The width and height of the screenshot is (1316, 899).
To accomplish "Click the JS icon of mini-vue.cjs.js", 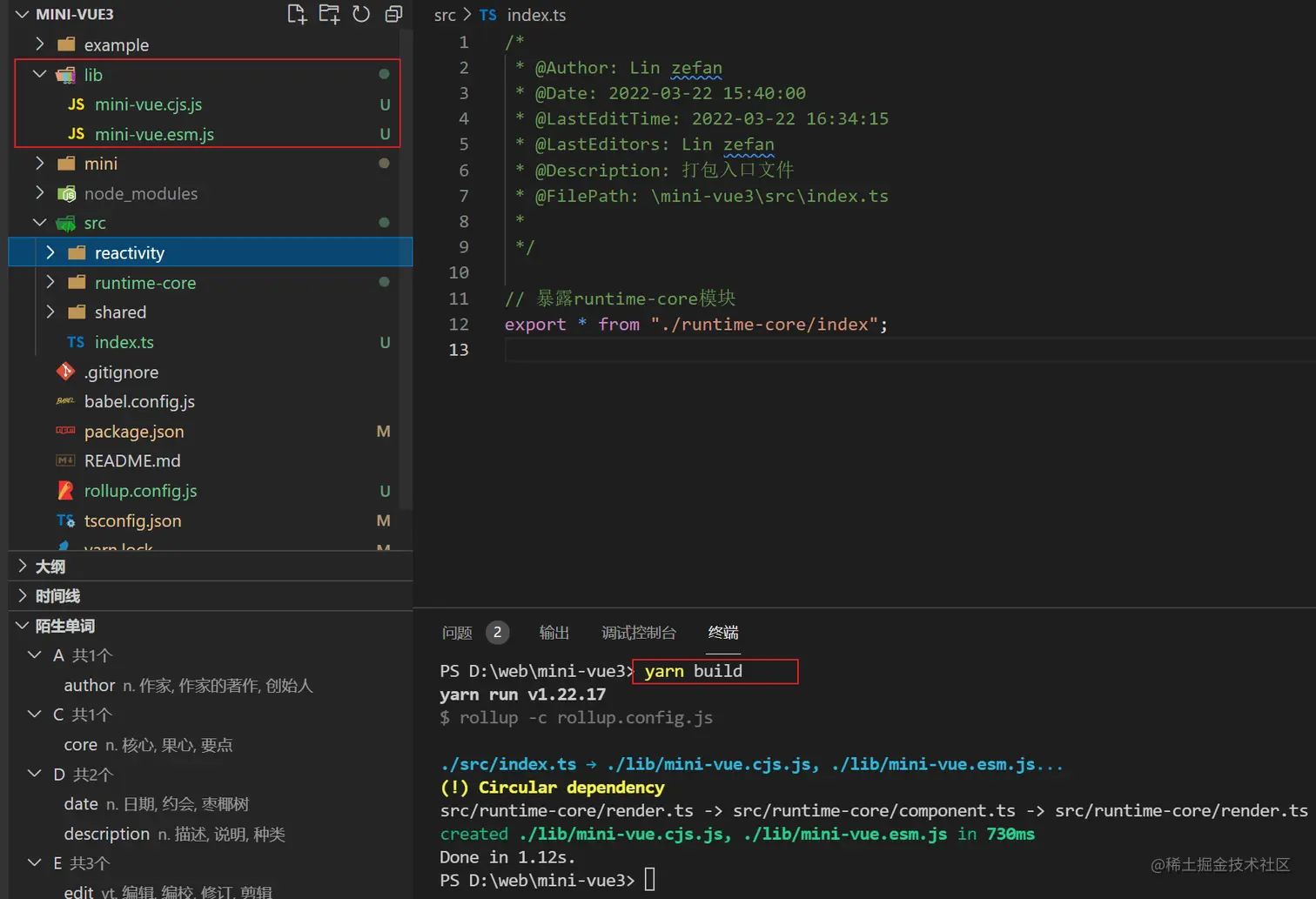I will pyautogui.click(x=77, y=104).
